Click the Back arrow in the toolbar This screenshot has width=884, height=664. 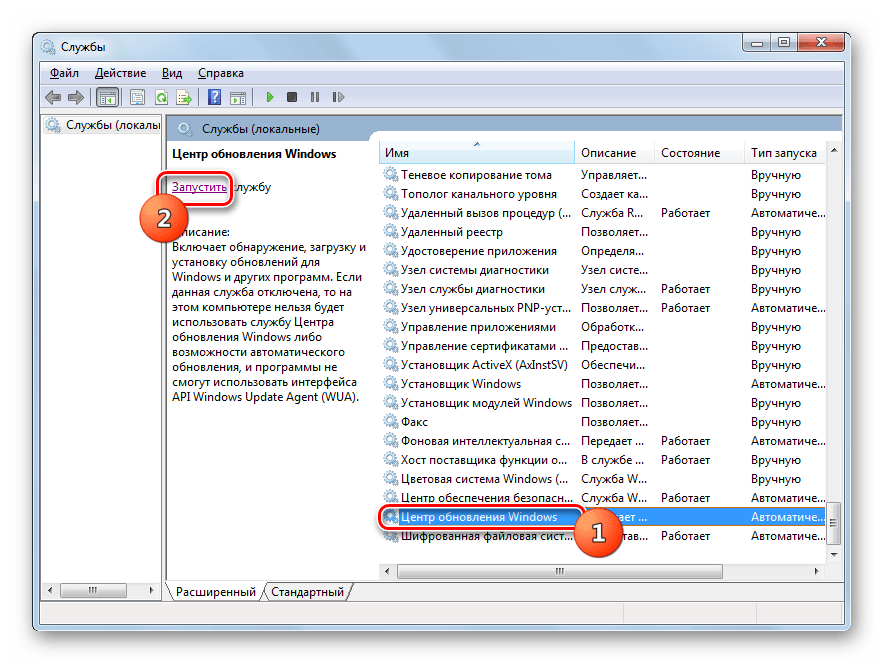(x=53, y=97)
